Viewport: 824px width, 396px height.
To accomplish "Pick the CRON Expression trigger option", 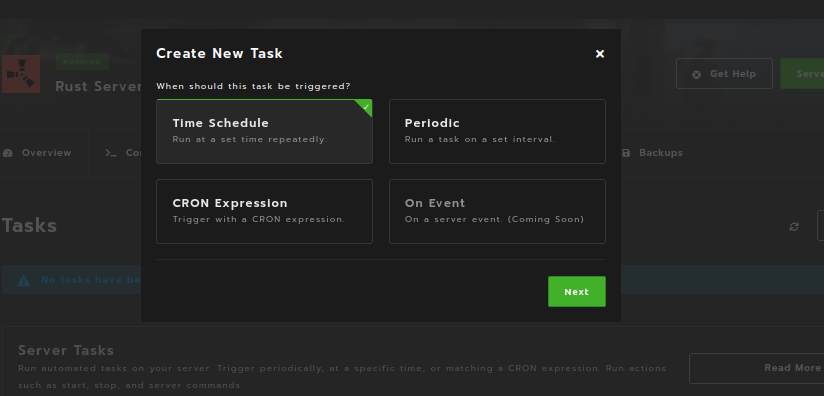I will [x=264, y=211].
